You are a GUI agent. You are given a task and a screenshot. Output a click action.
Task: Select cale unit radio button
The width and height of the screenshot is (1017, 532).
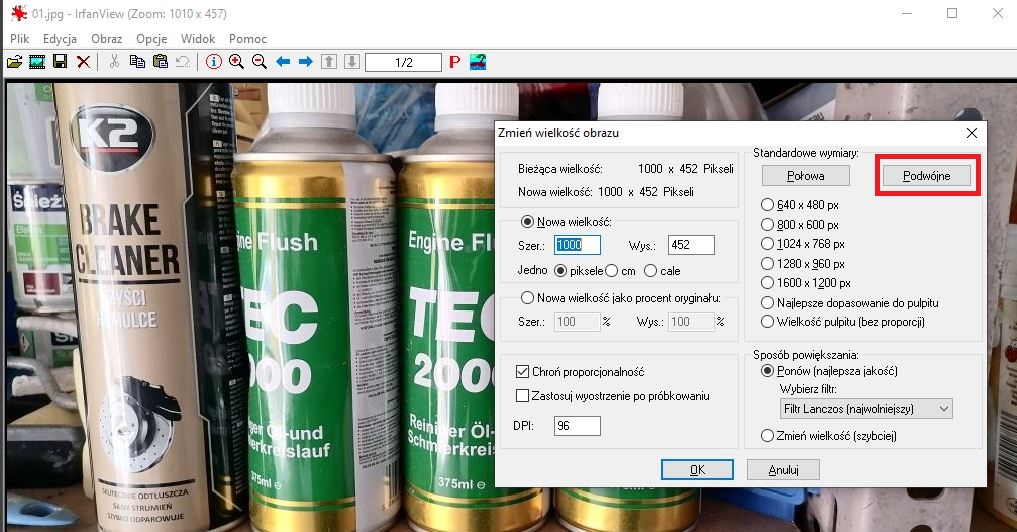(x=651, y=271)
